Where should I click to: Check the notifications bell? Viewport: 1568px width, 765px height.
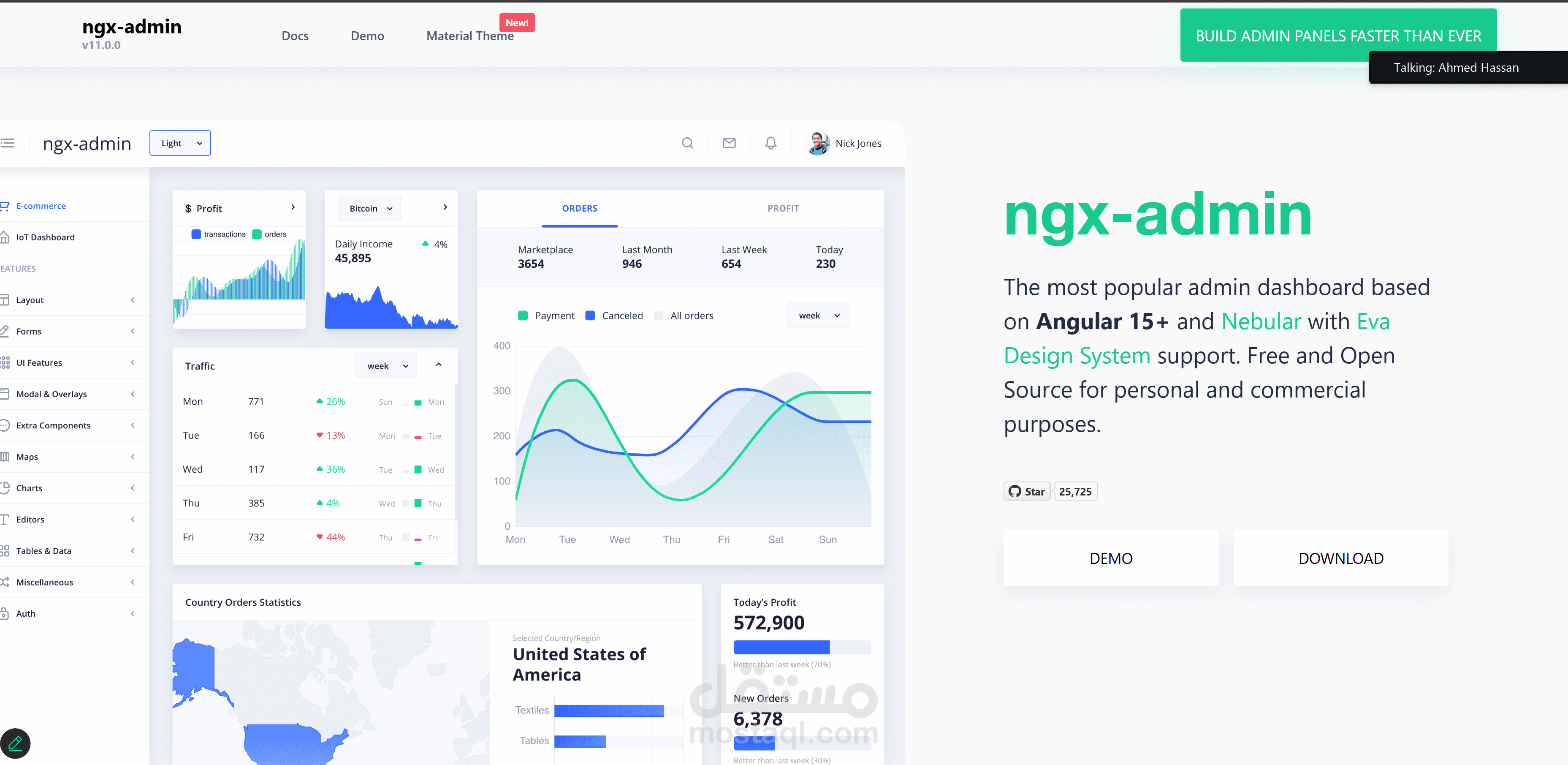point(770,142)
